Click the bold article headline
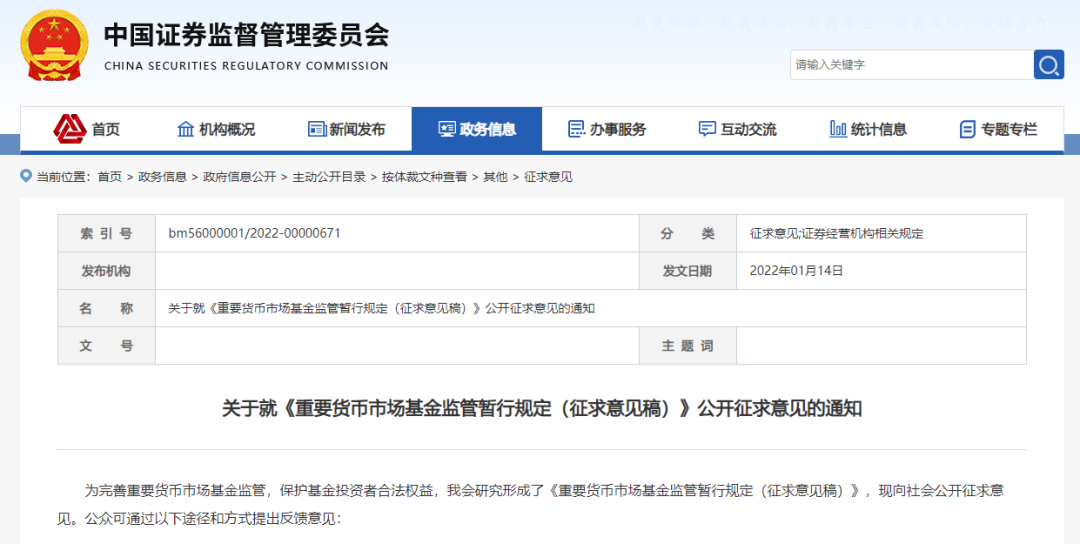 [x=542, y=408]
